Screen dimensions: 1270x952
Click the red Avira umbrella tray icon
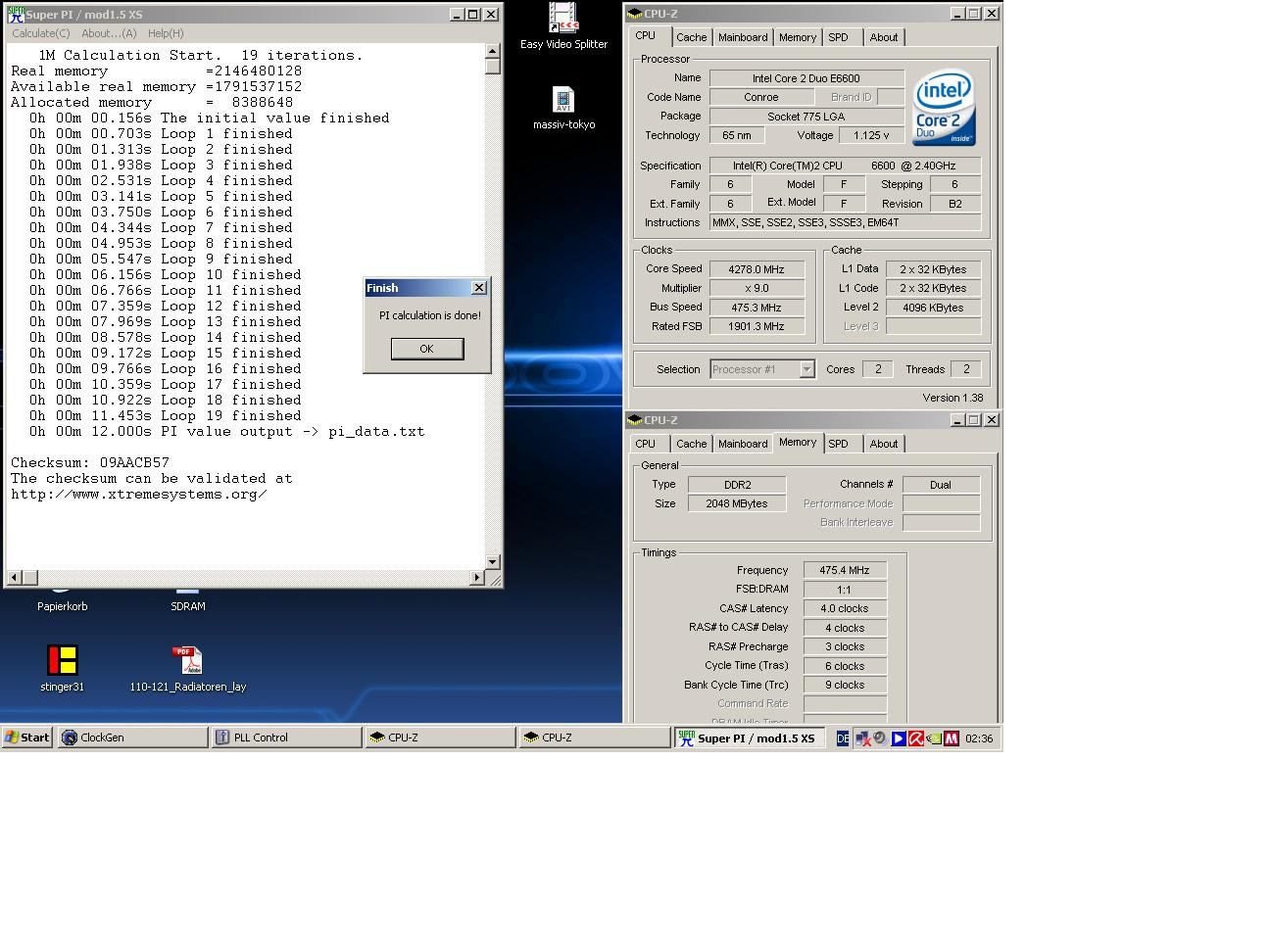pos(915,738)
